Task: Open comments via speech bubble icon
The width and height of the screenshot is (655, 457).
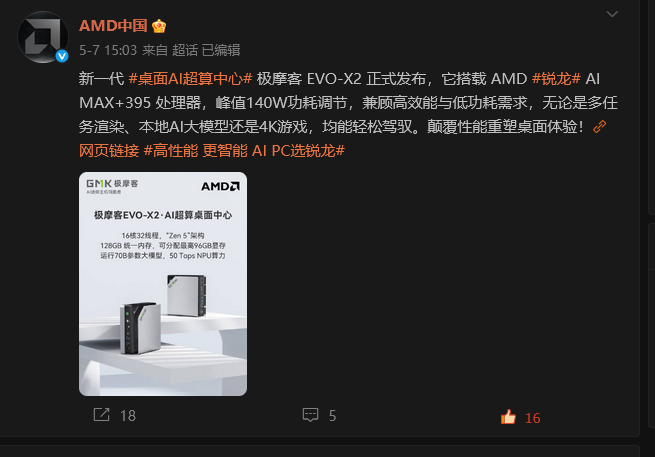Action: [x=310, y=415]
